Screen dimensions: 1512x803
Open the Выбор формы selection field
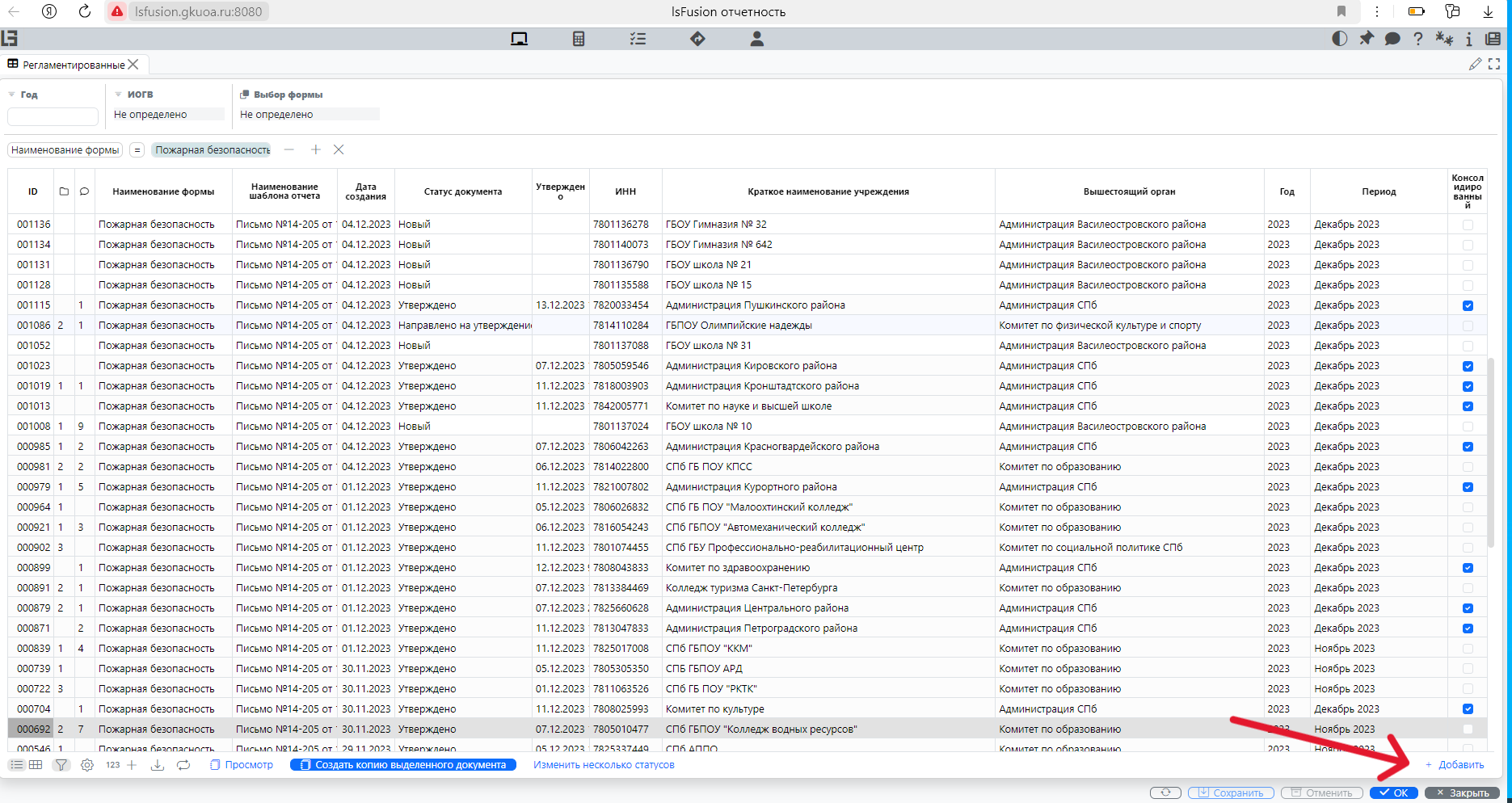coord(308,115)
